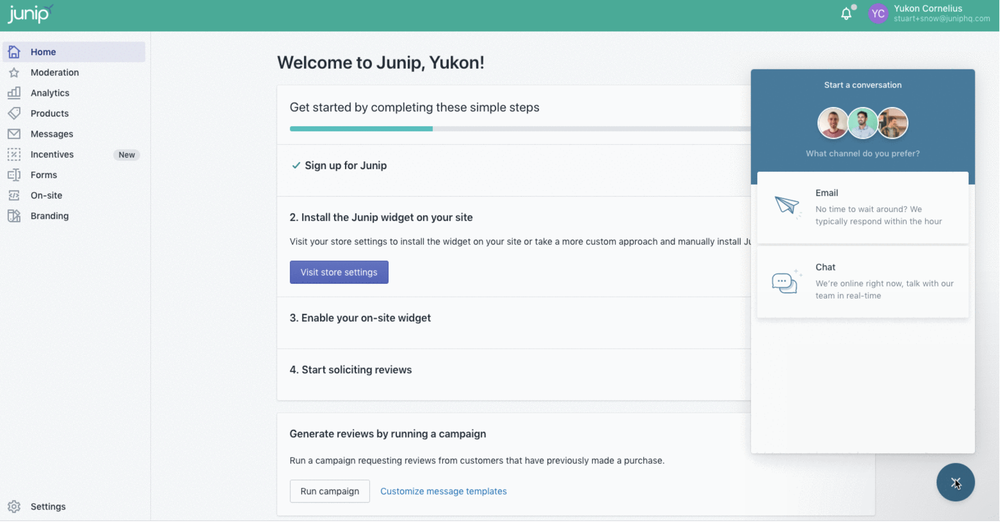Click the Branding swatch icon
The width and height of the screenshot is (1000, 522).
tap(14, 216)
